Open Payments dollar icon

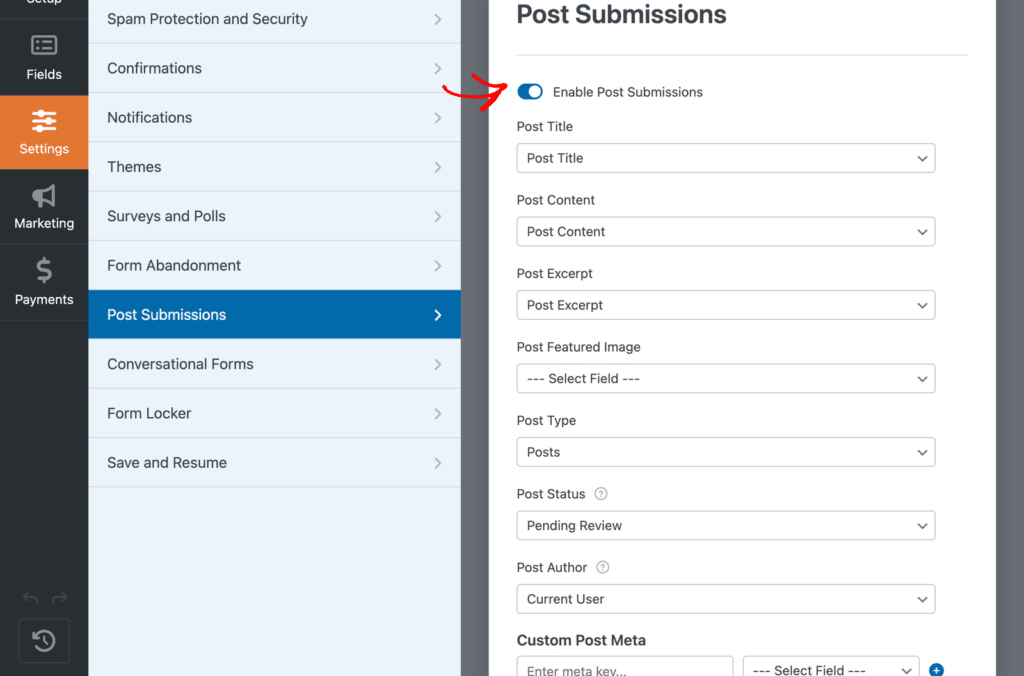pyautogui.click(x=44, y=270)
